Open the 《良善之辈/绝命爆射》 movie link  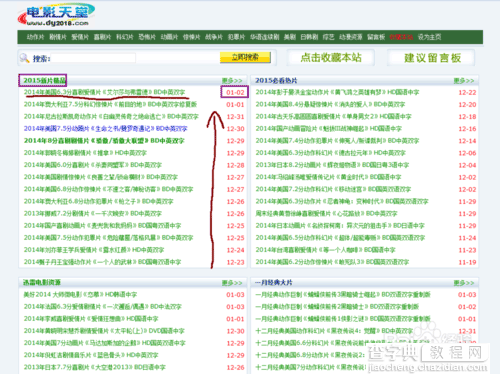coord(101,177)
